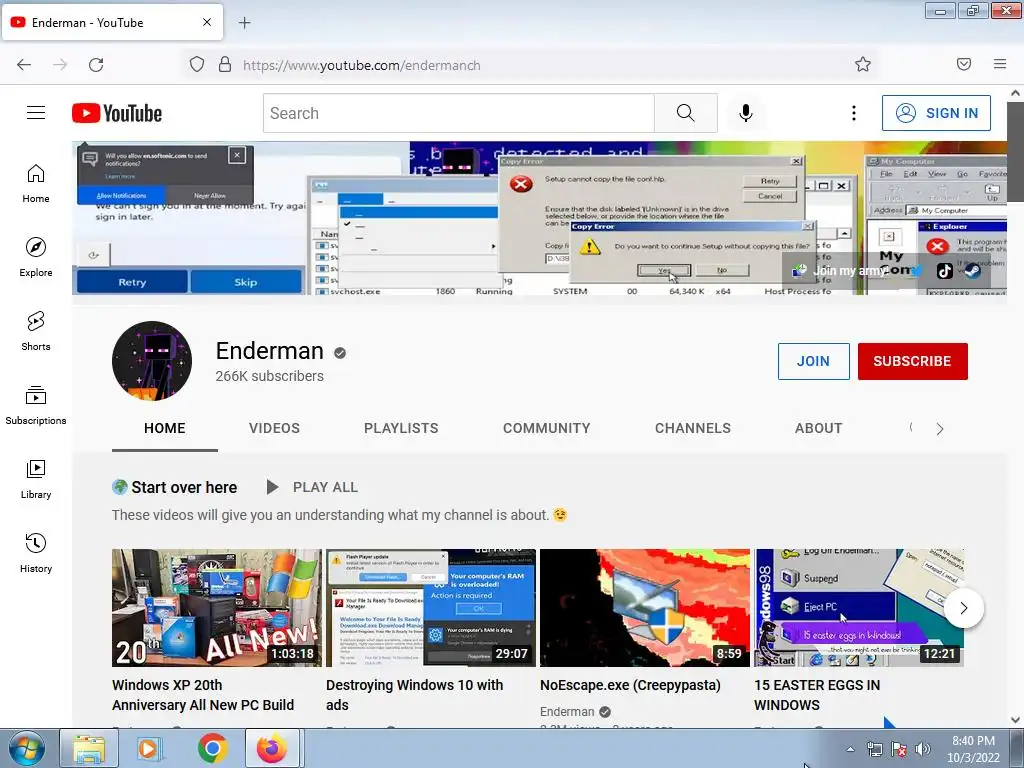Open Windows Media Player from taskbar
The height and width of the screenshot is (768, 1024).
click(150, 748)
